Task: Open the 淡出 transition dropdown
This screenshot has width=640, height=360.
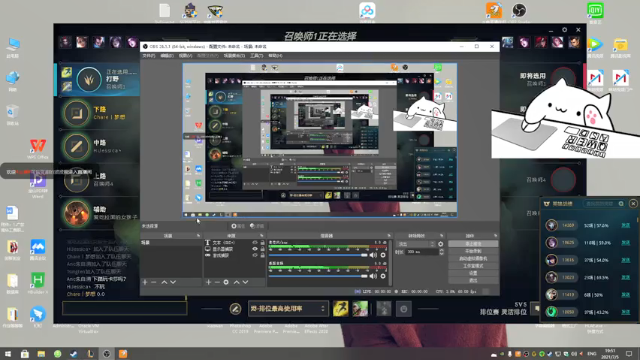Action: pos(415,244)
